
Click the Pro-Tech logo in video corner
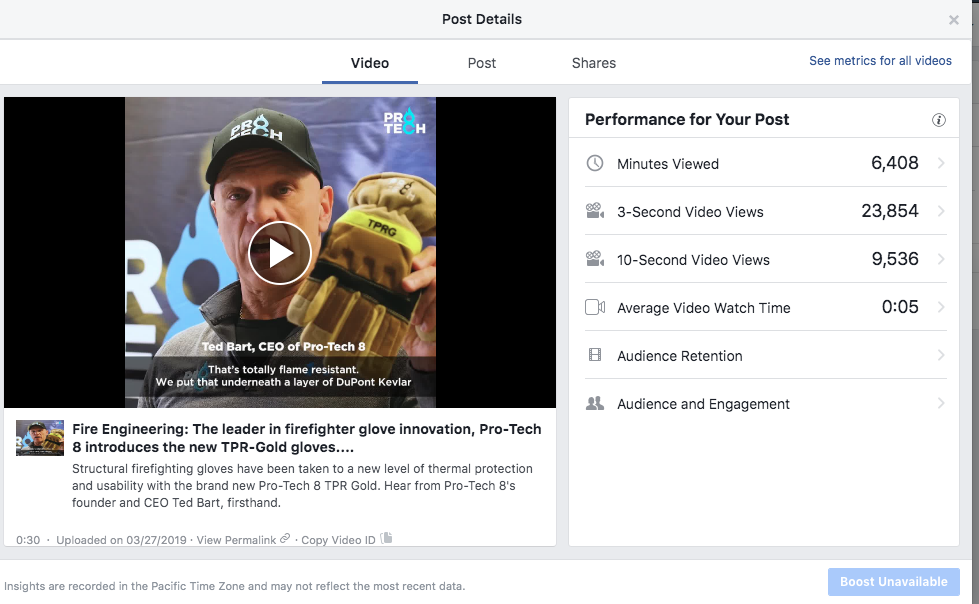tap(404, 121)
